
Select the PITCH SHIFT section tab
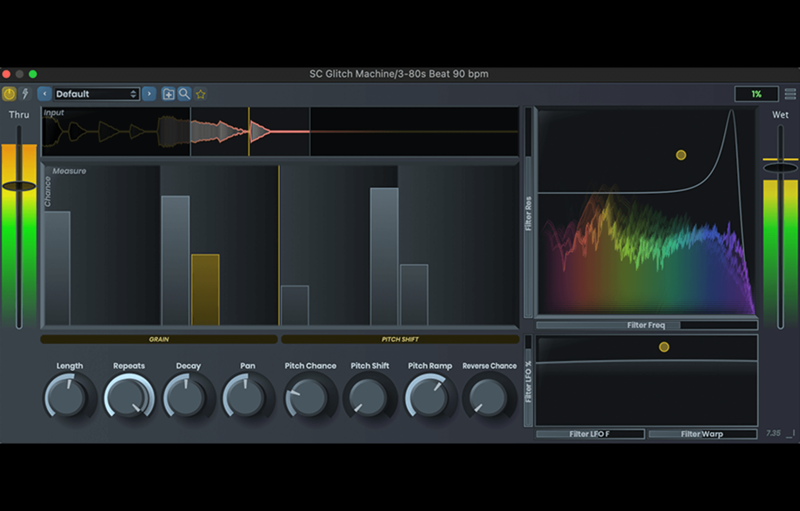pyautogui.click(x=400, y=339)
